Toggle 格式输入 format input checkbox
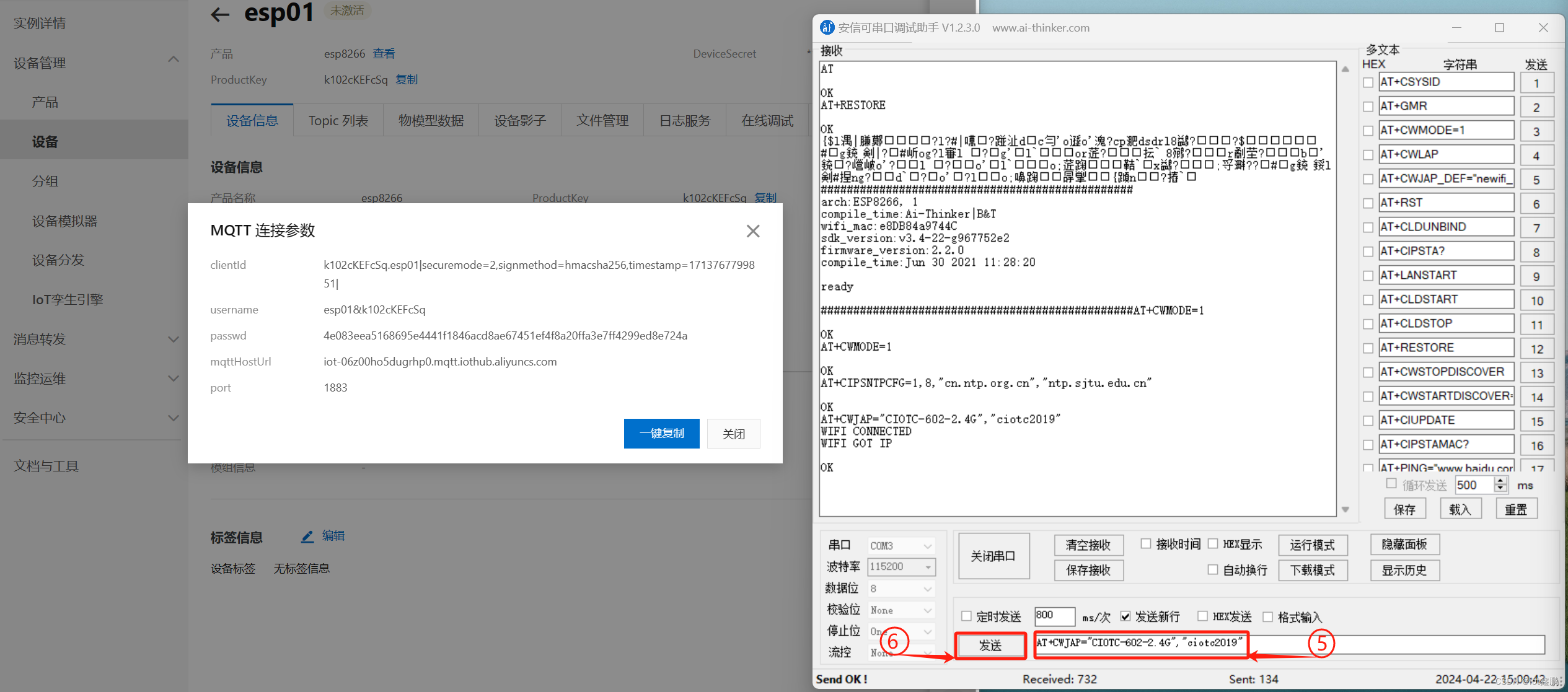The height and width of the screenshot is (692, 1568). (1267, 616)
